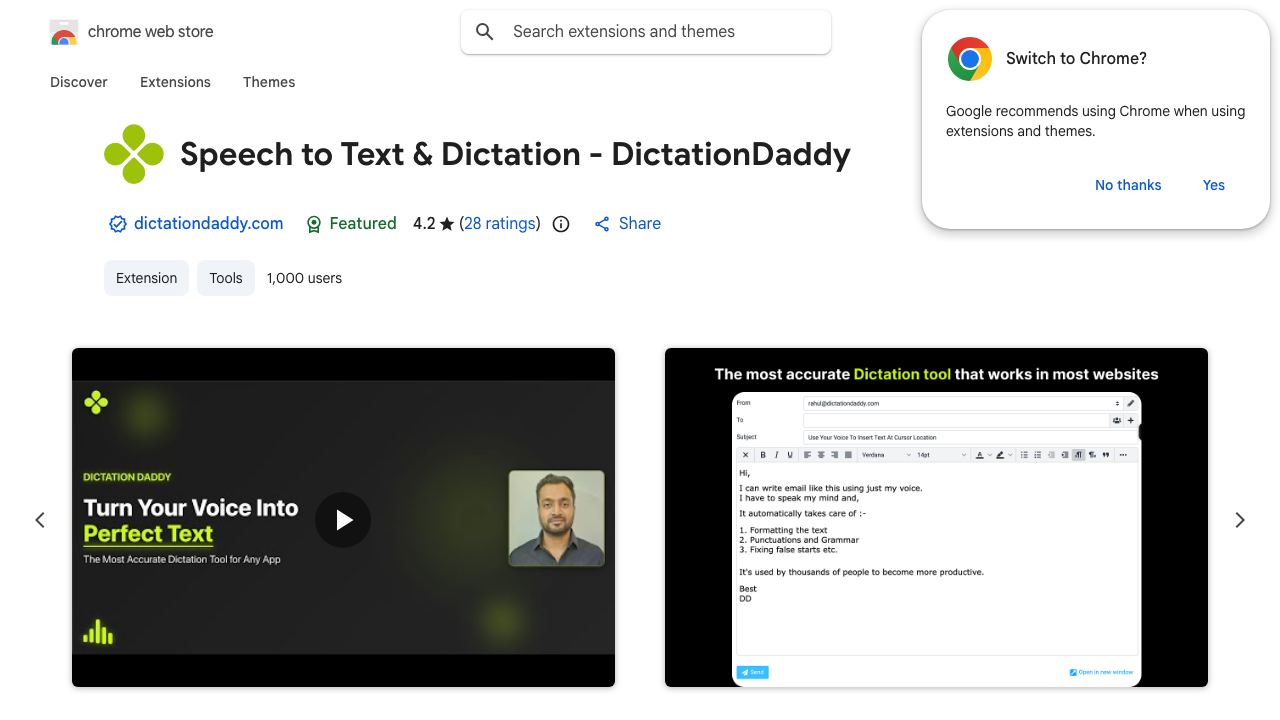Click the Chrome logo in the dialog
The width and height of the screenshot is (1280, 720).
tap(970, 59)
